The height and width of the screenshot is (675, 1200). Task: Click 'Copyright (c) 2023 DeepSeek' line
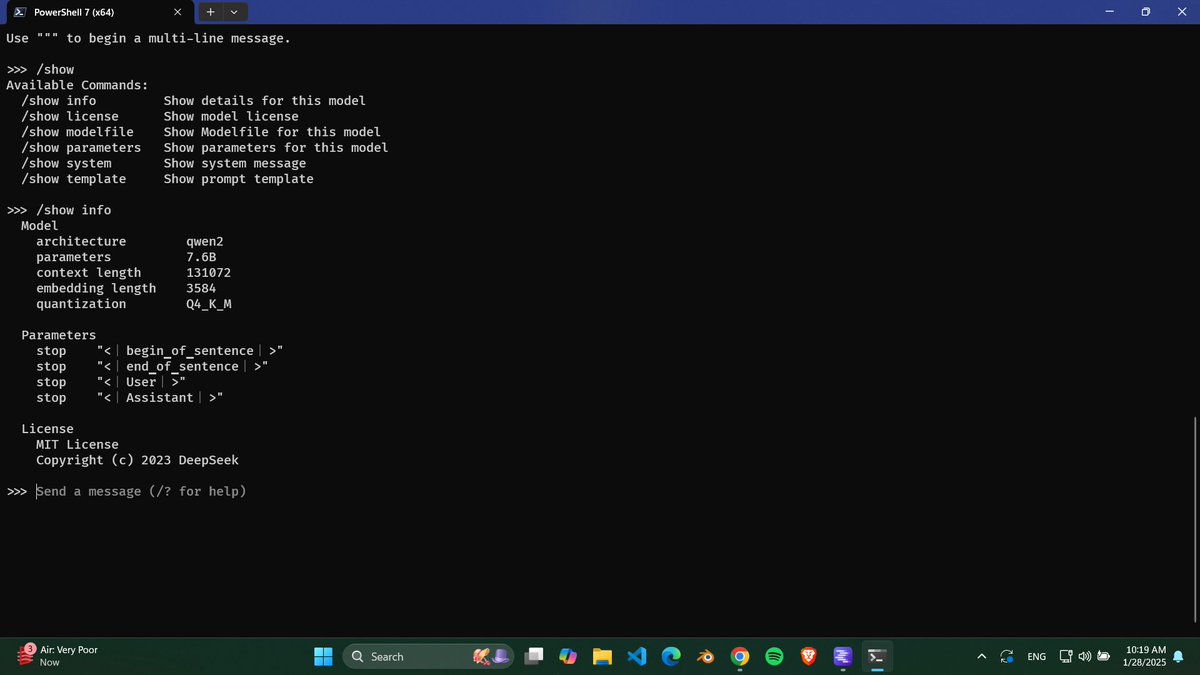coord(137,460)
